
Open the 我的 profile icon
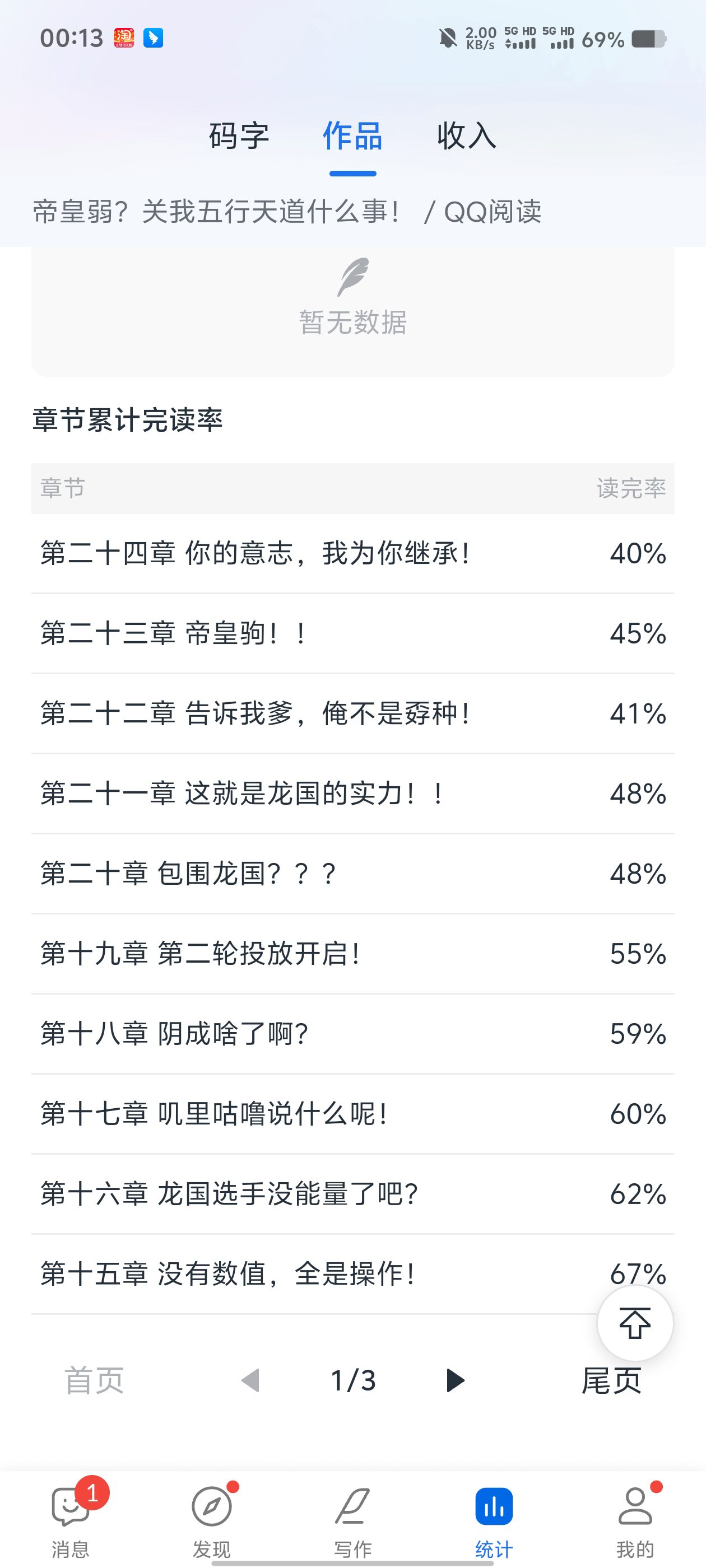tap(635, 1507)
